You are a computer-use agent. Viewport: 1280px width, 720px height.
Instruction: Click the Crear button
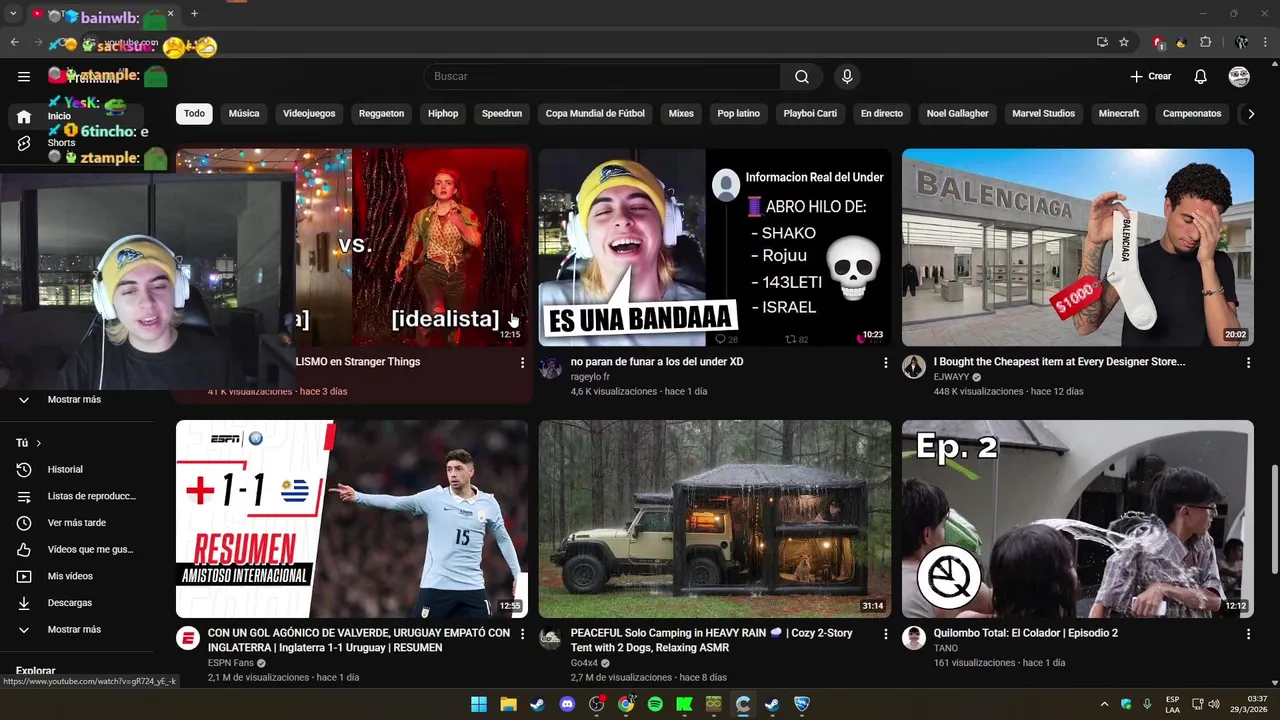pos(1151,76)
